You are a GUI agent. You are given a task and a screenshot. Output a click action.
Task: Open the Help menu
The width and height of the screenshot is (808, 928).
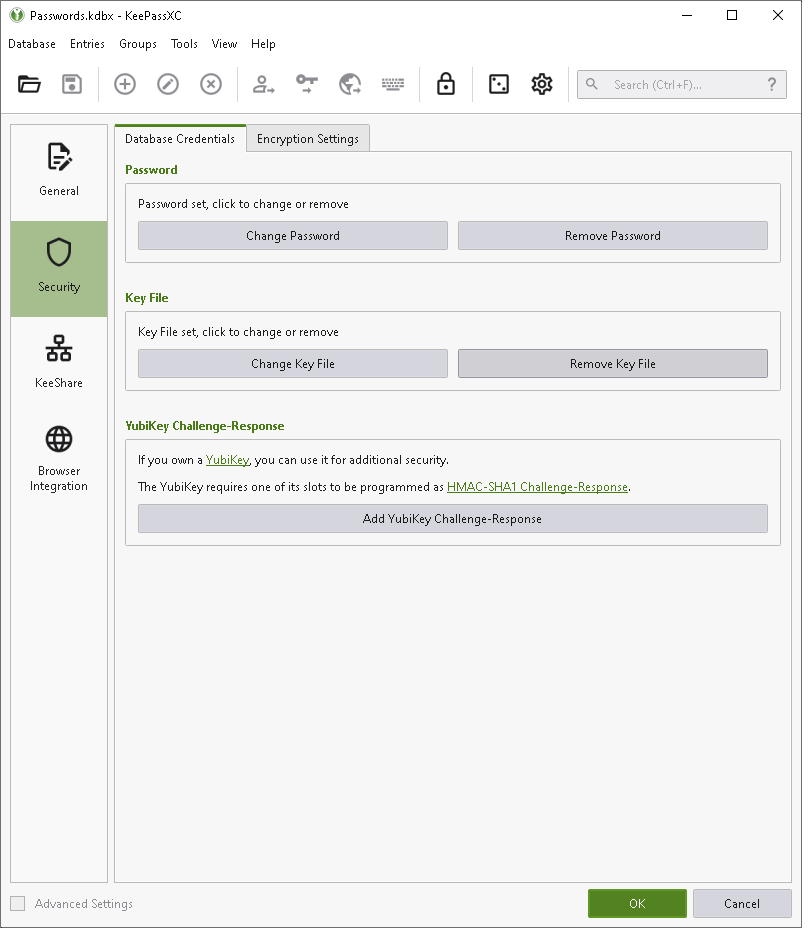tap(263, 44)
